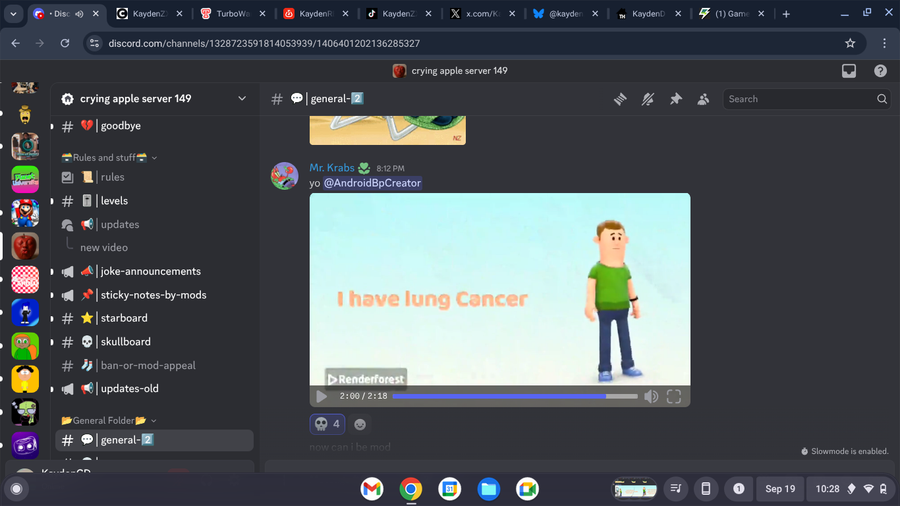The height and width of the screenshot is (506, 900).
Task: Open the Threads icon in channel header
Action: (x=620, y=99)
